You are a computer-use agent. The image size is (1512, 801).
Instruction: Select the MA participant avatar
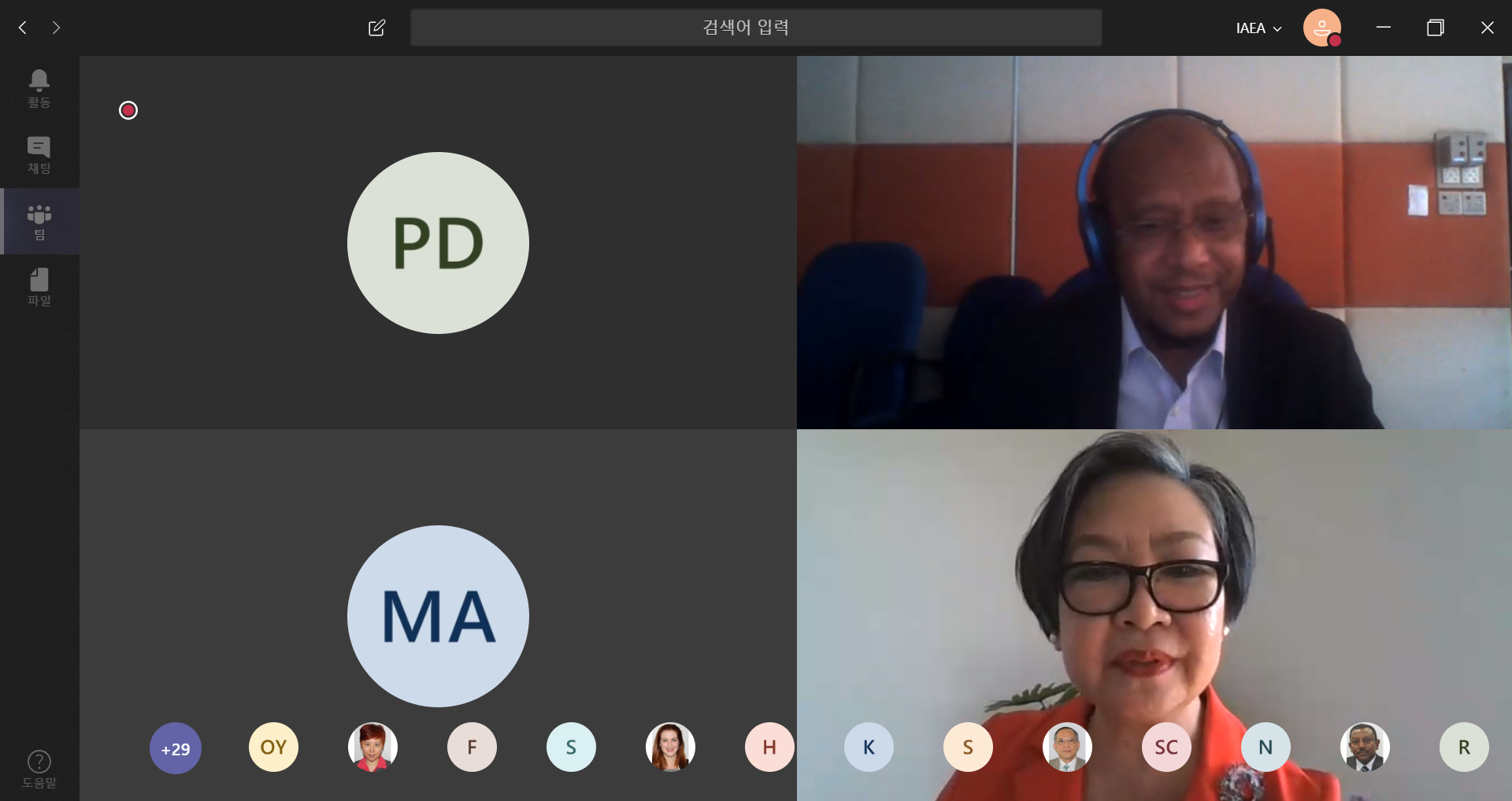point(438,616)
